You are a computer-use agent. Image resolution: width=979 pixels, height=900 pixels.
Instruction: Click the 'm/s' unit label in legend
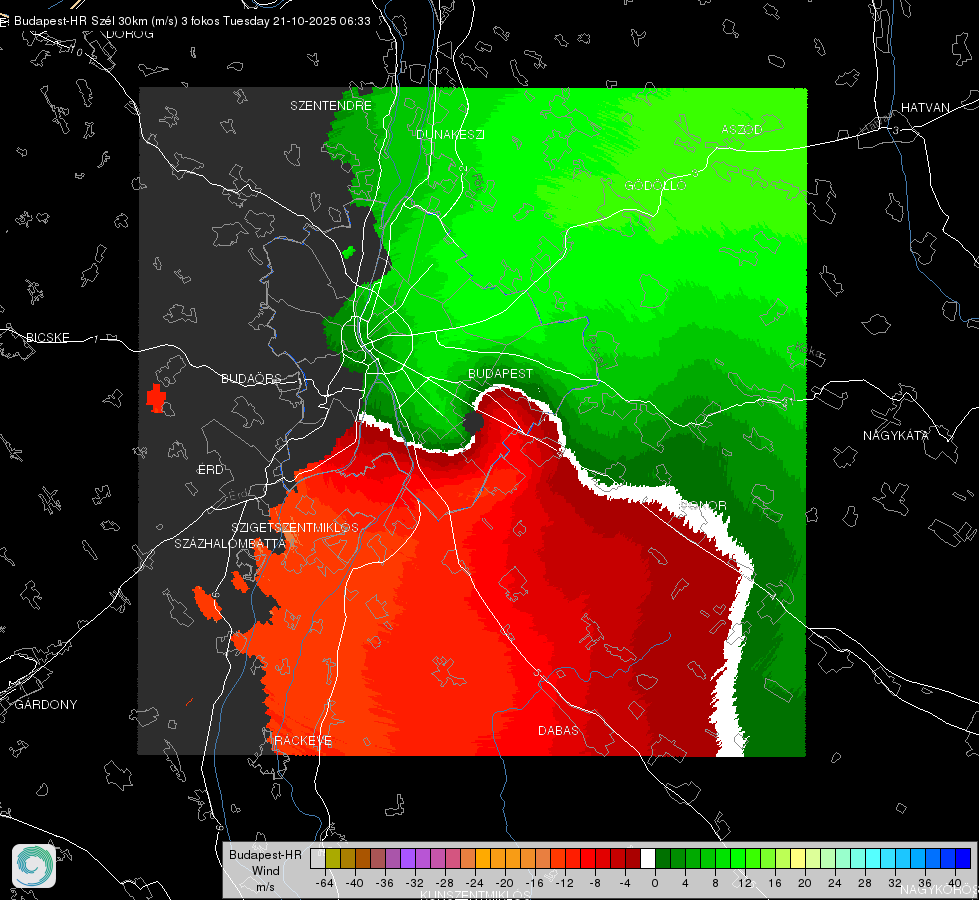(265, 887)
